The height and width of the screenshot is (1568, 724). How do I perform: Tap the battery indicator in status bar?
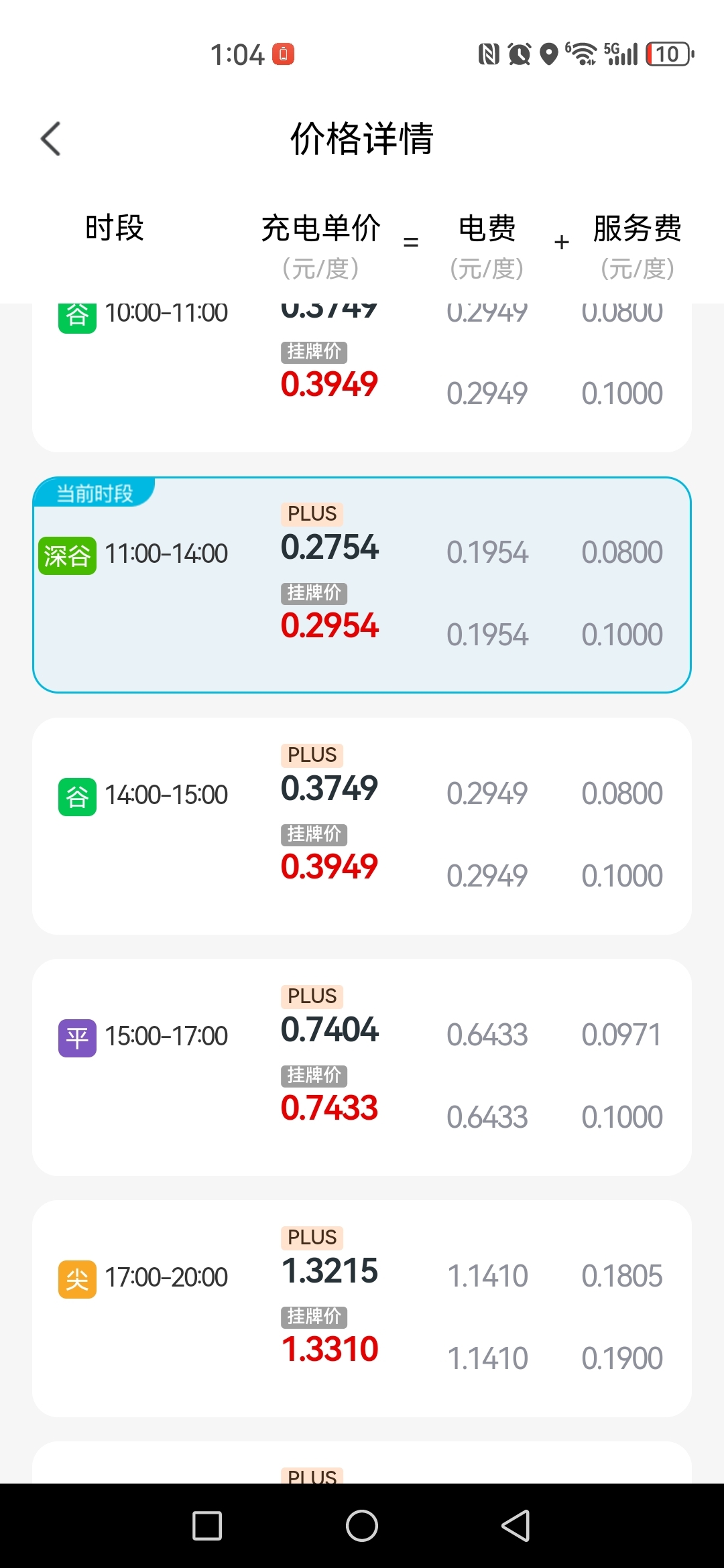[669, 54]
